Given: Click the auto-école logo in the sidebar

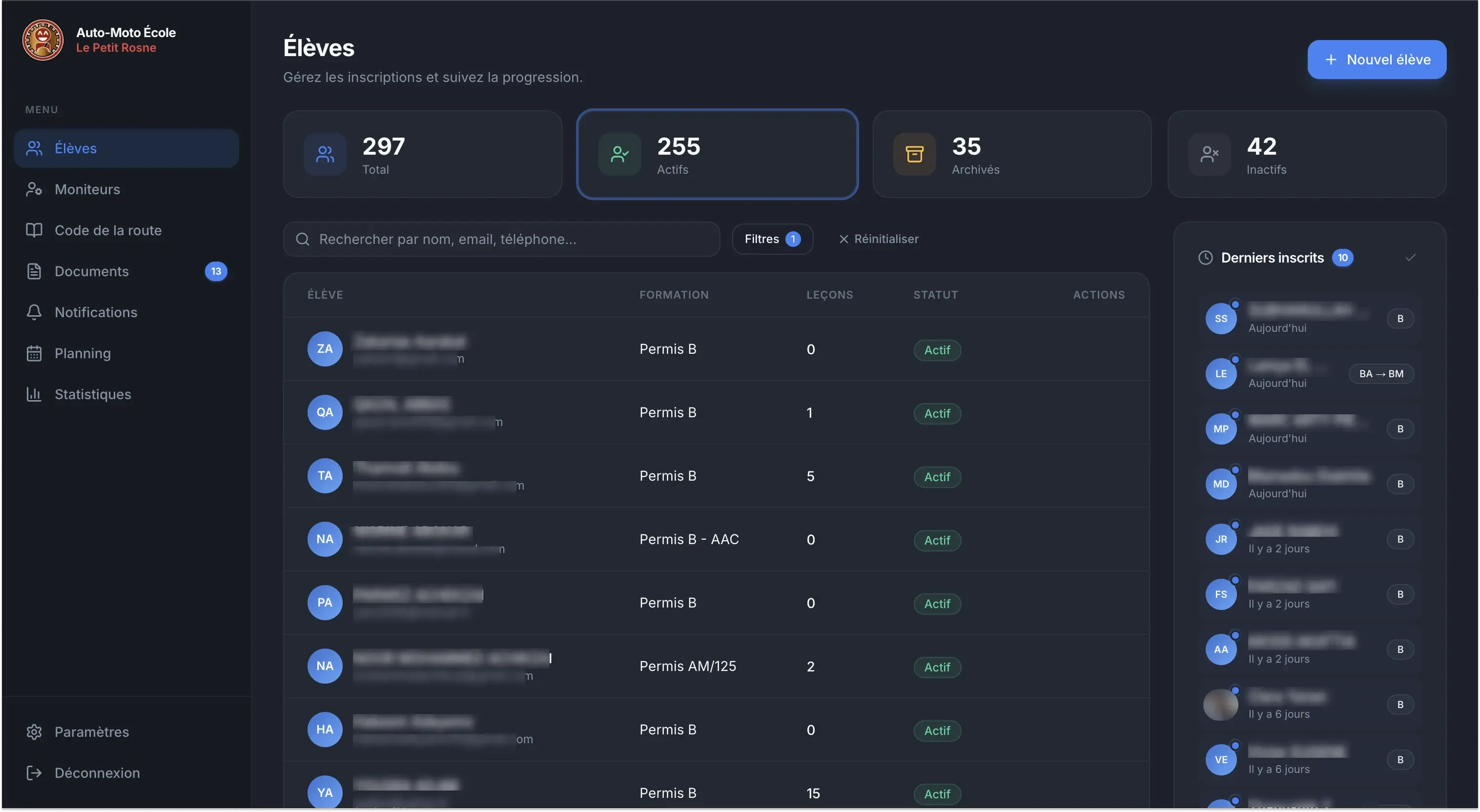Looking at the screenshot, I should pos(42,40).
